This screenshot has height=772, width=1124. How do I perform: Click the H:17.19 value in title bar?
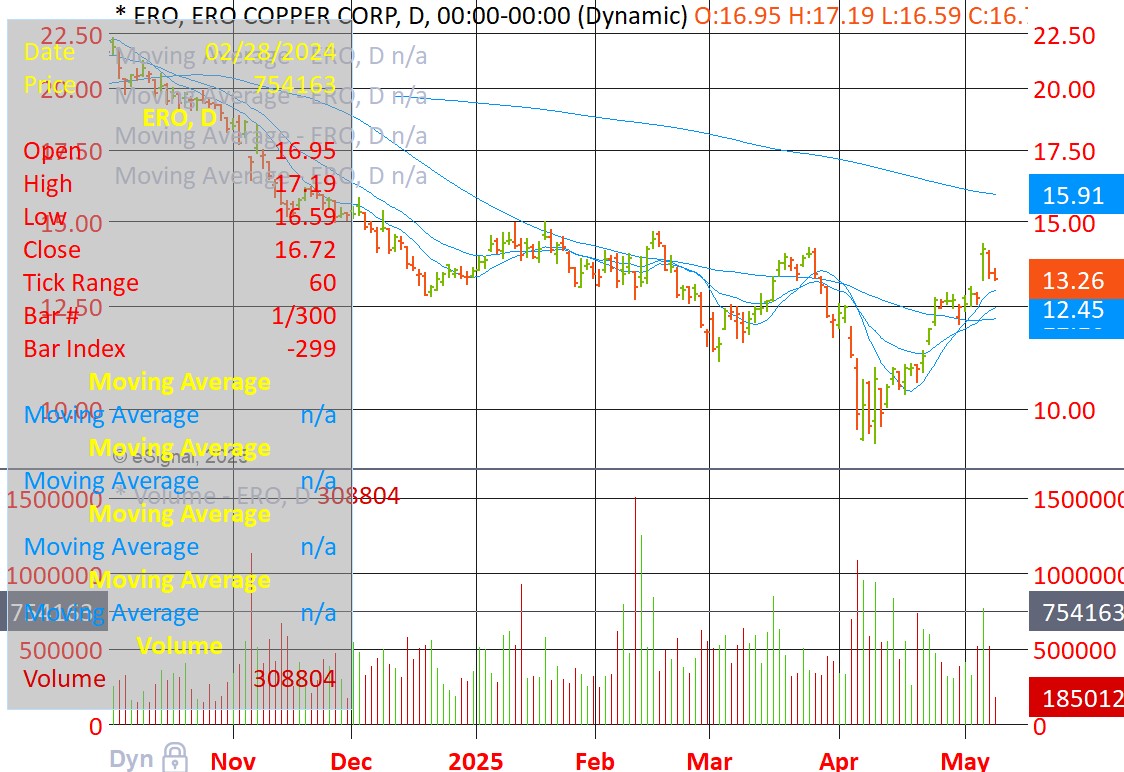[x=831, y=15]
